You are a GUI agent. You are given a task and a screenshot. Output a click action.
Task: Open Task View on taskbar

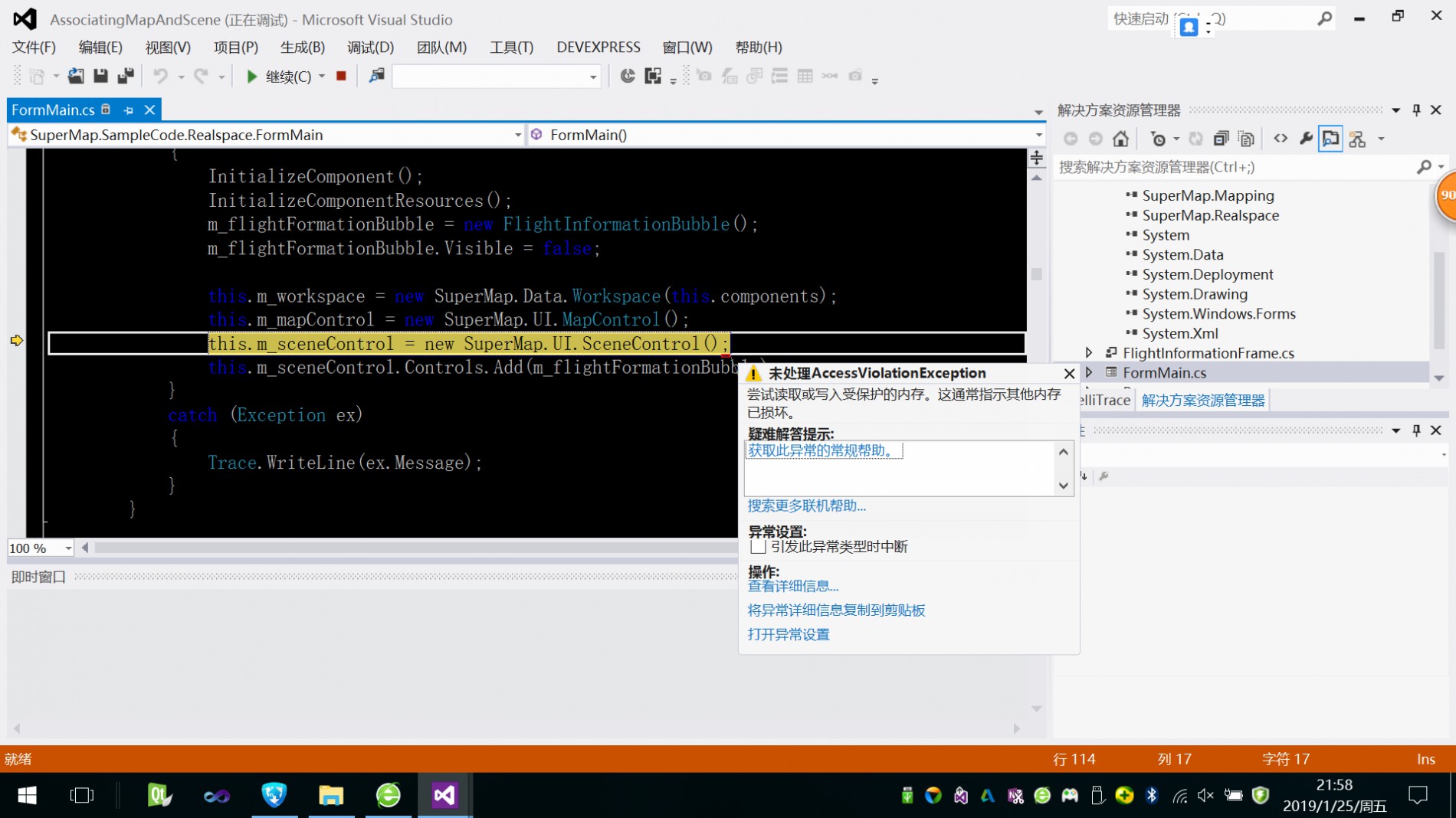[x=81, y=796]
